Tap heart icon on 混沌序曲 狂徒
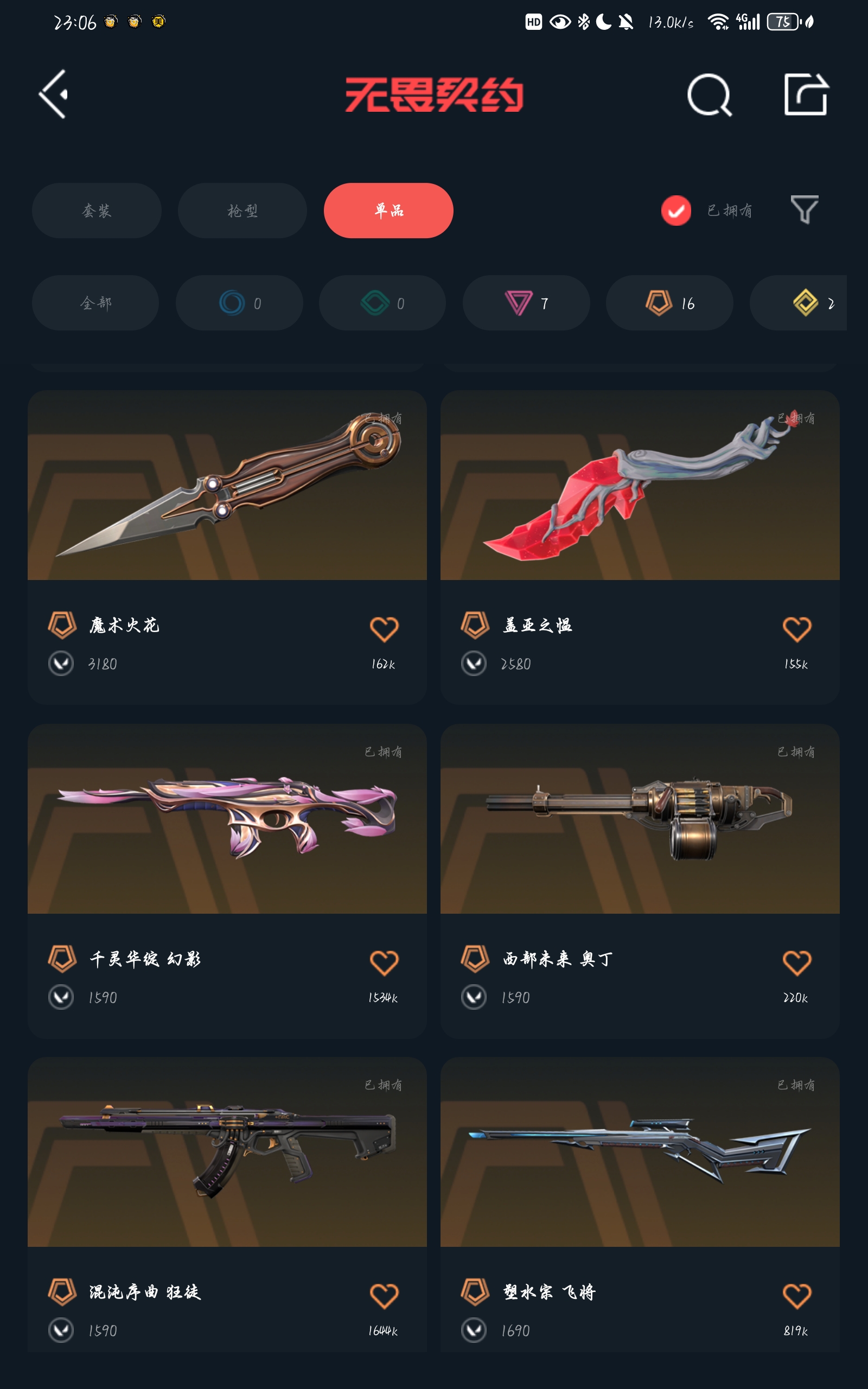The image size is (868, 1389). tap(384, 1296)
